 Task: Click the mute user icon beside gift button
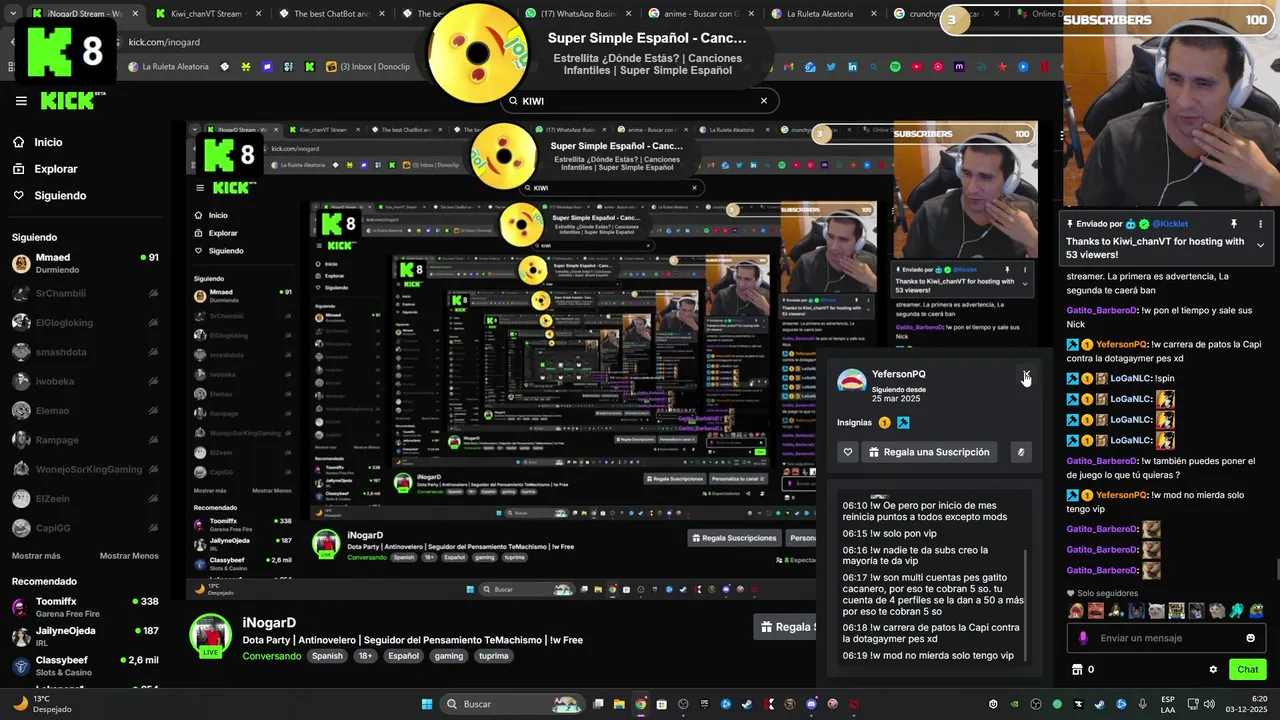coord(1021,452)
